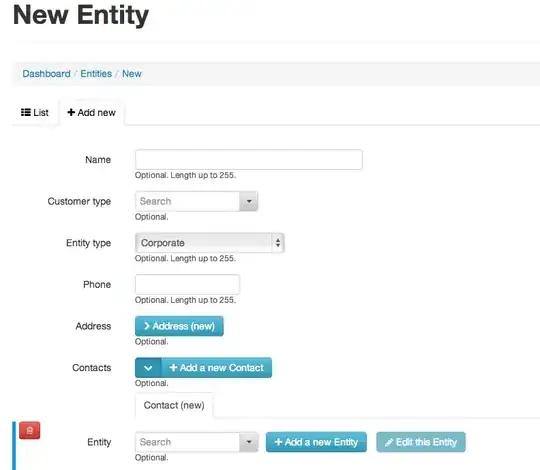The image size is (540, 470).
Task: Click the list icon on List tab
Action: (x=26, y=112)
